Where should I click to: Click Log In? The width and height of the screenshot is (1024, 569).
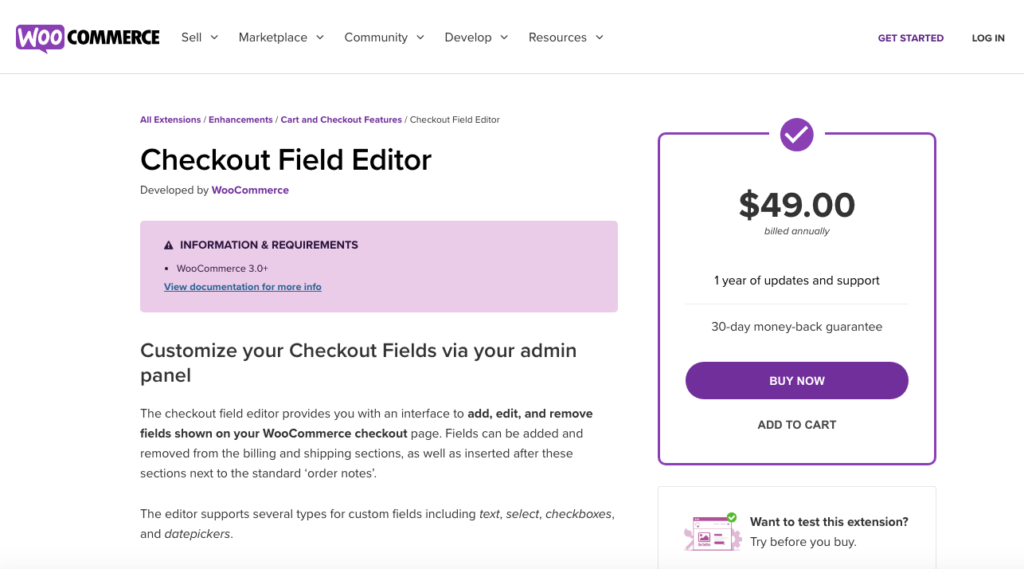click(988, 38)
